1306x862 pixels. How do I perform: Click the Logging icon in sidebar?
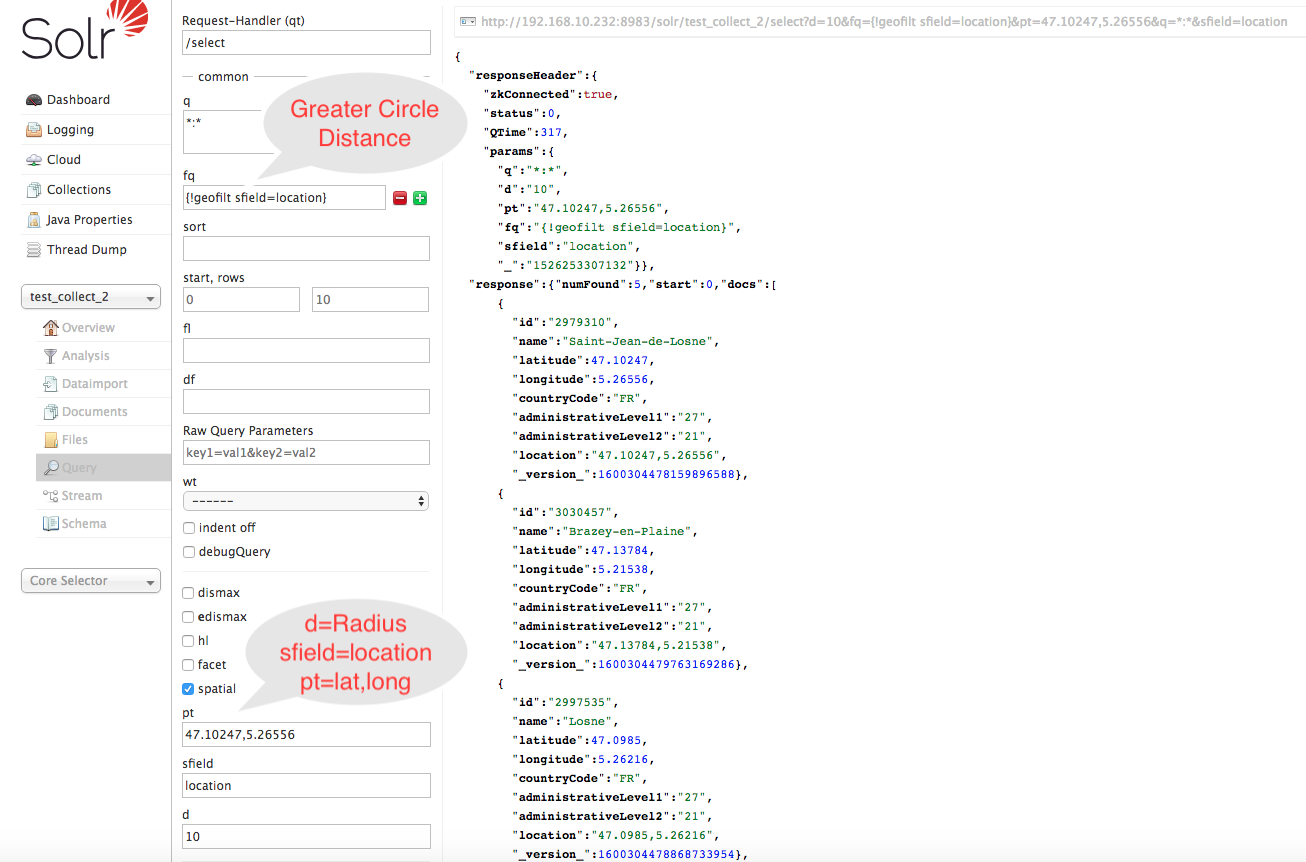click(x=34, y=130)
